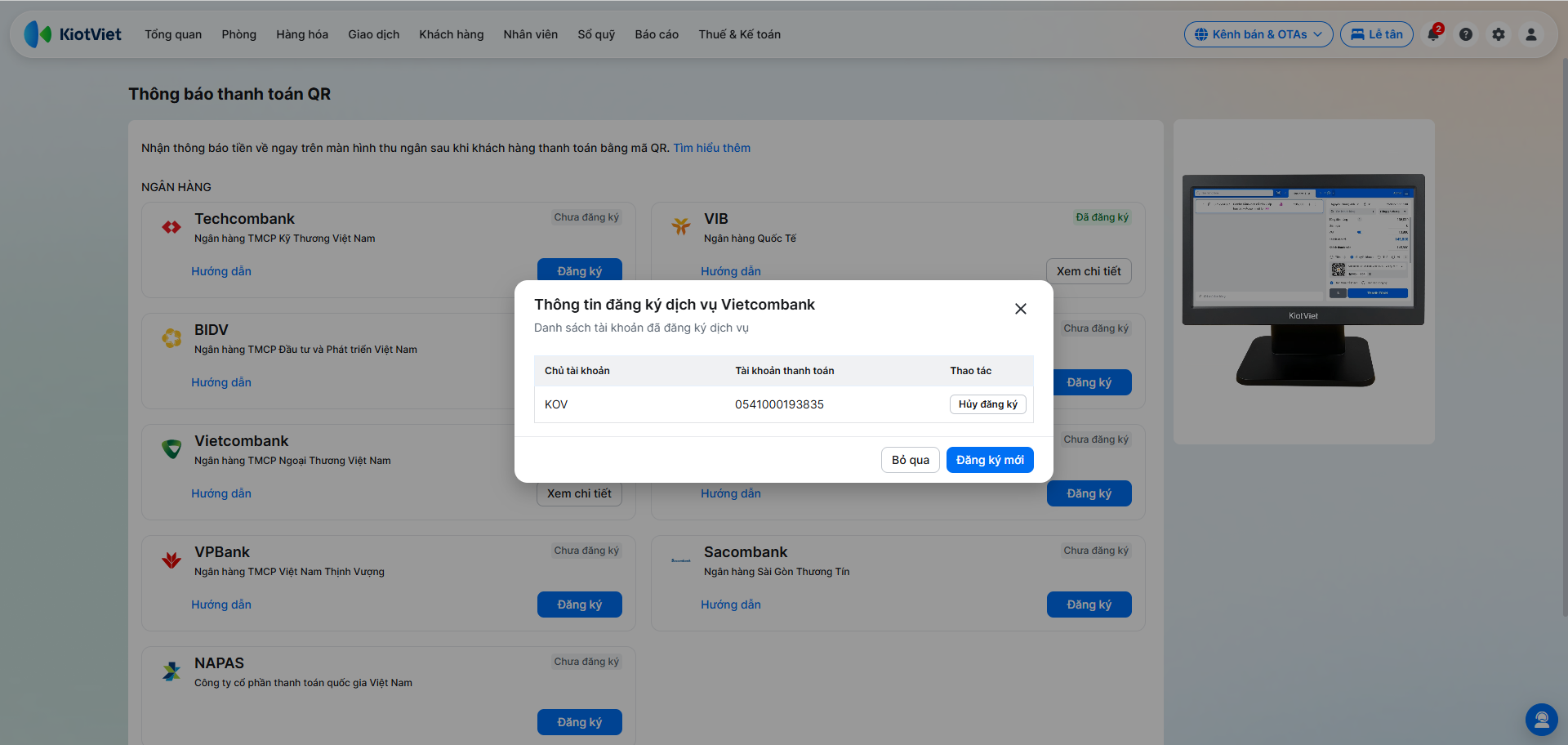Click Sacombank's Chưa đăng ký status badge
1568x745 pixels.
[1096, 551]
